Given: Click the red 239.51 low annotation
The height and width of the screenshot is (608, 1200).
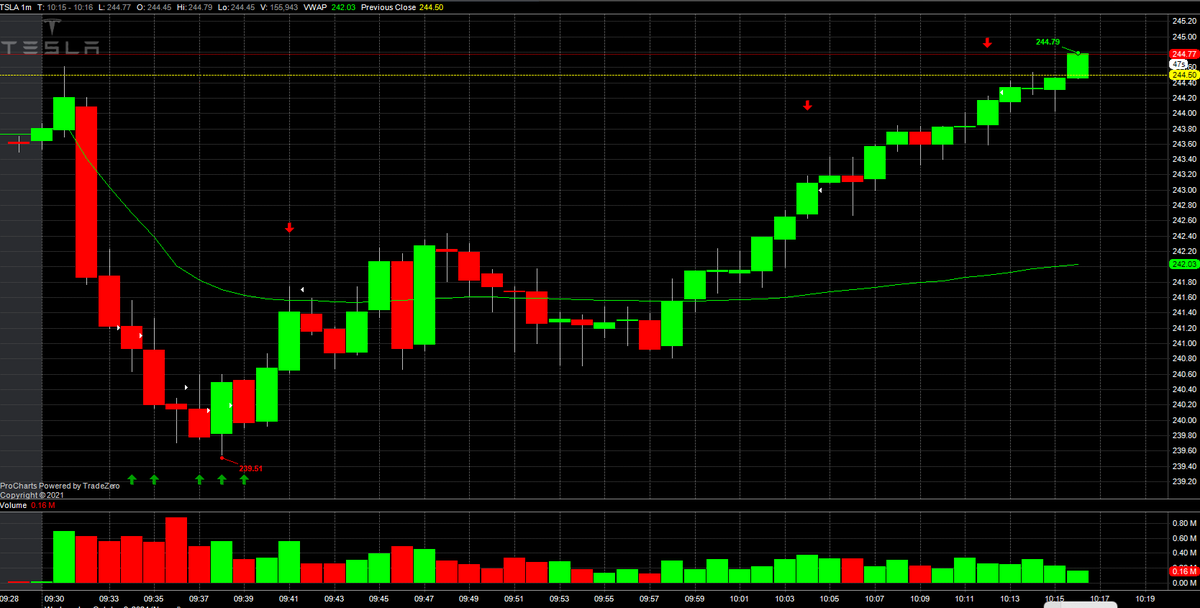Looking at the screenshot, I should pos(250,468).
